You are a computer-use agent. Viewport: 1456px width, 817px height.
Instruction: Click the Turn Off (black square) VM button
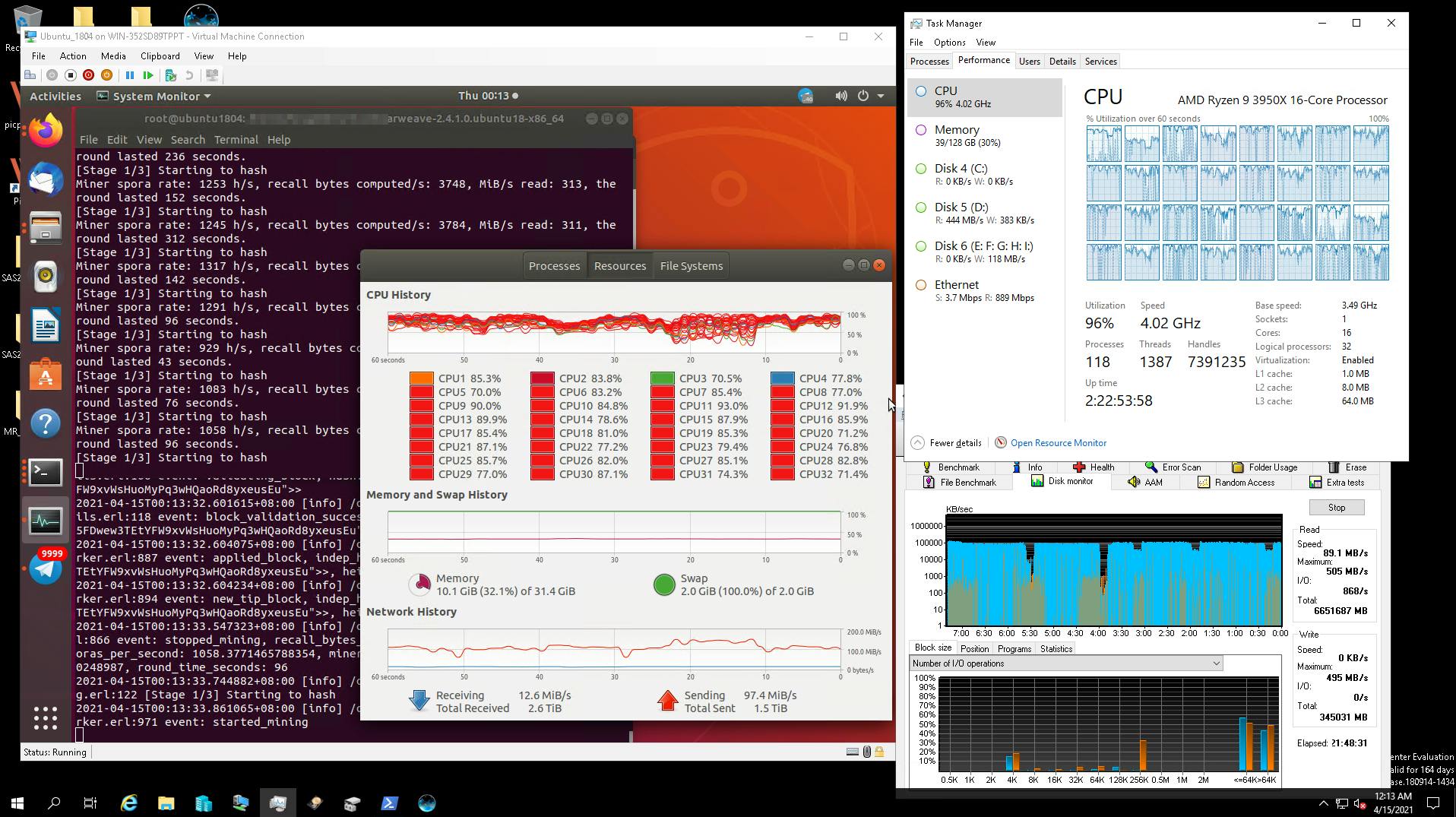70,75
